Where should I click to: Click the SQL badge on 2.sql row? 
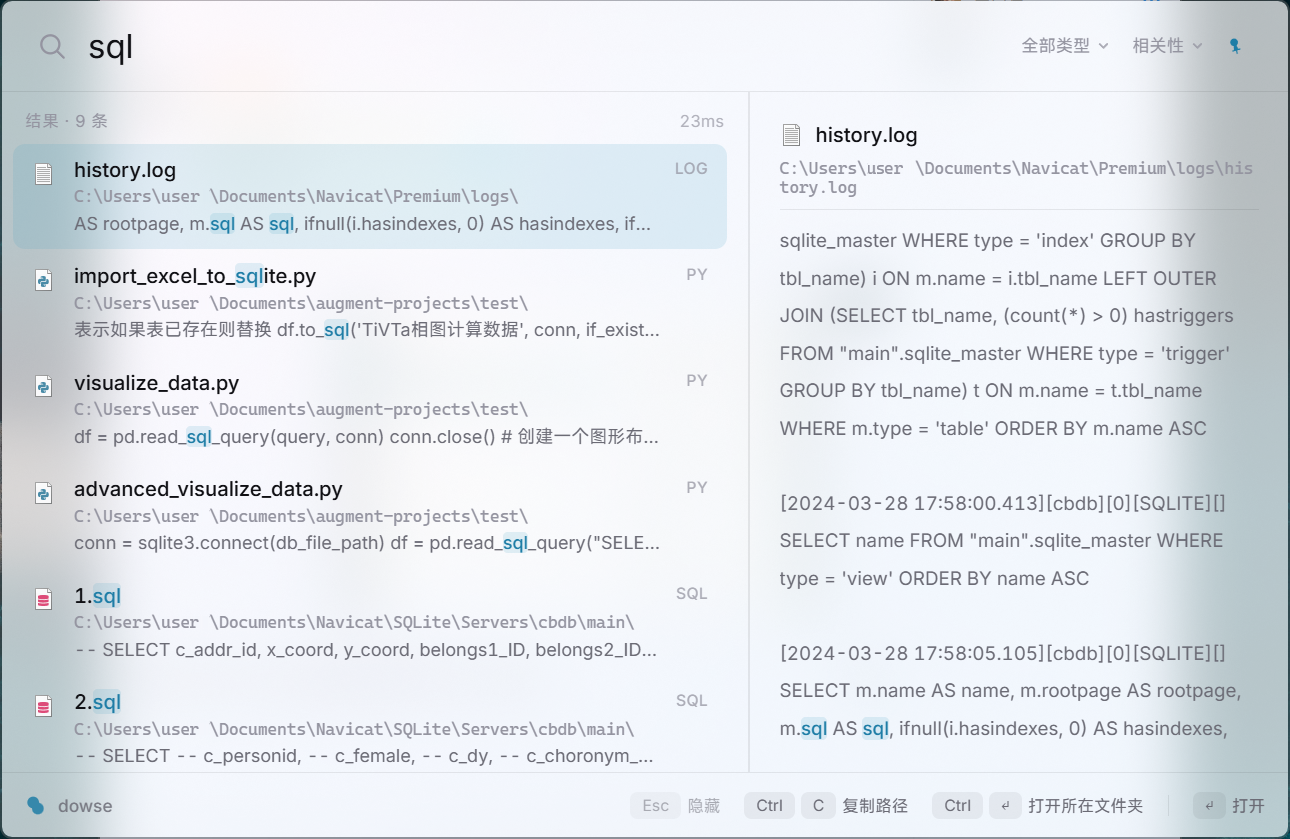pyautogui.click(x=691, y=701)
